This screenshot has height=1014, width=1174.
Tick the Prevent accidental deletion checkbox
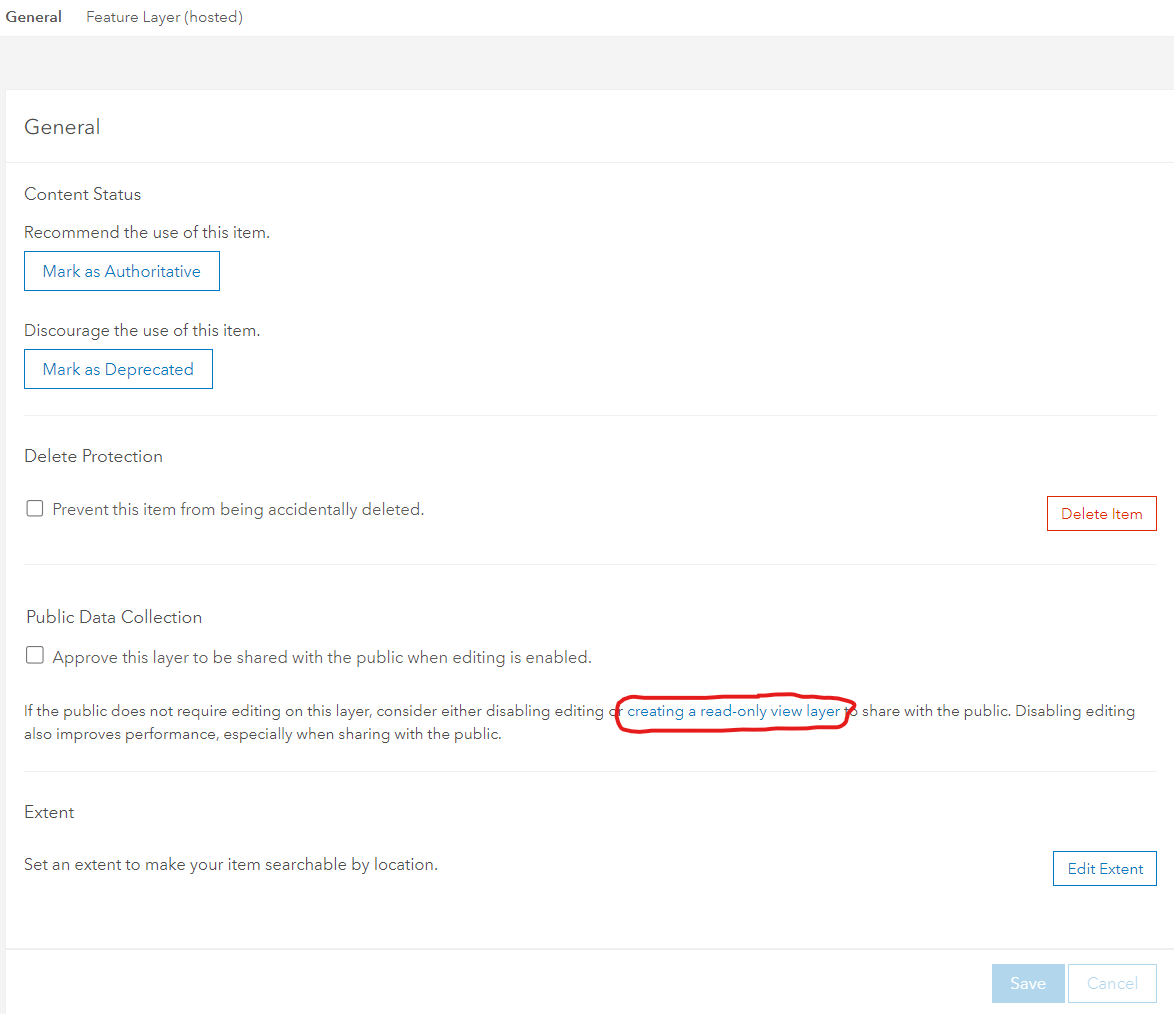tap(34, 508)
